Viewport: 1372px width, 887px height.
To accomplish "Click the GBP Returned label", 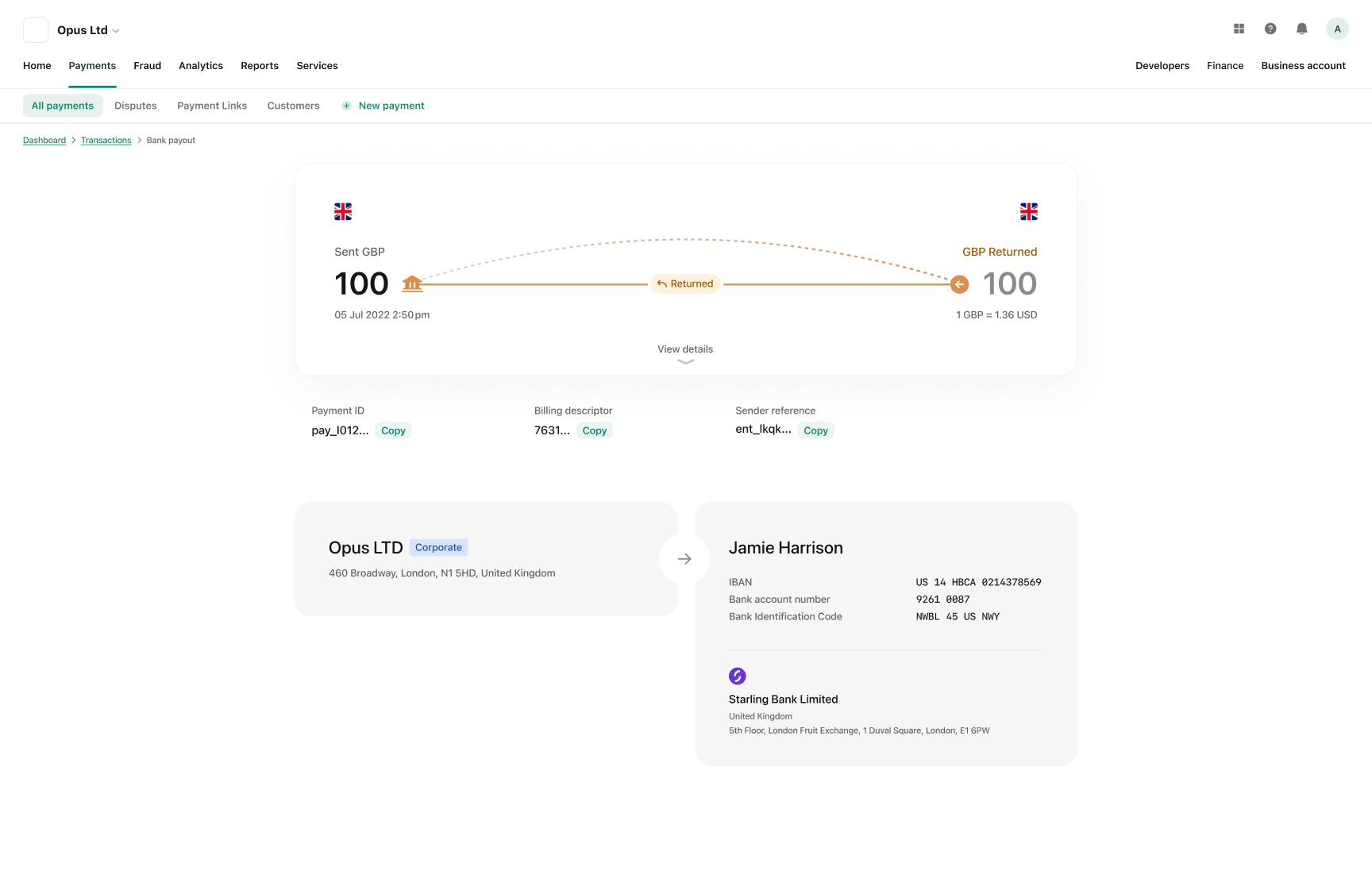I will tap(1000, 252).
